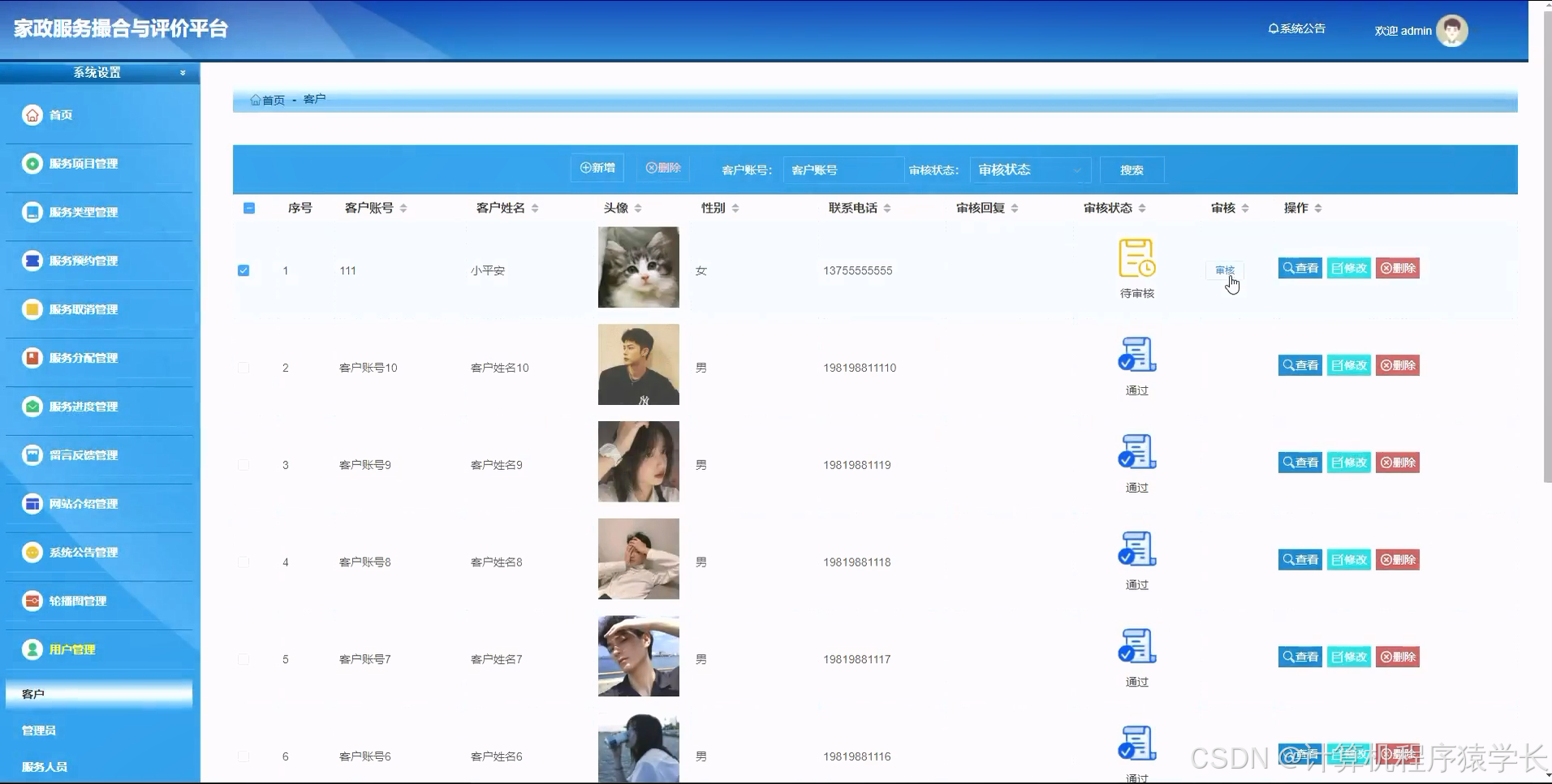Click the 系统公告 bell icon
Screen dimensions: 1552x784
[x=1272, y=28]
